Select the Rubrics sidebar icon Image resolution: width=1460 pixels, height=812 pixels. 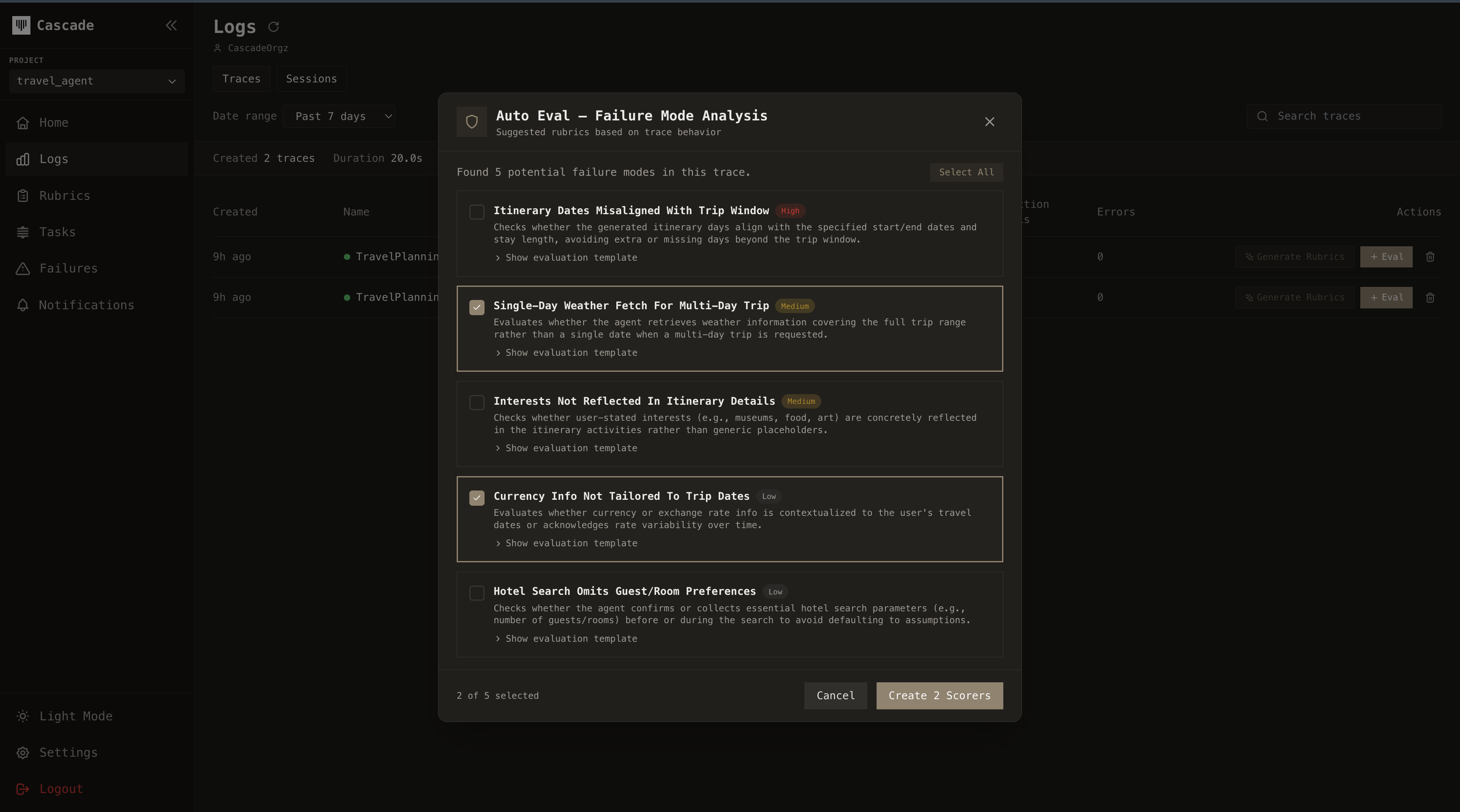point(64,195)
